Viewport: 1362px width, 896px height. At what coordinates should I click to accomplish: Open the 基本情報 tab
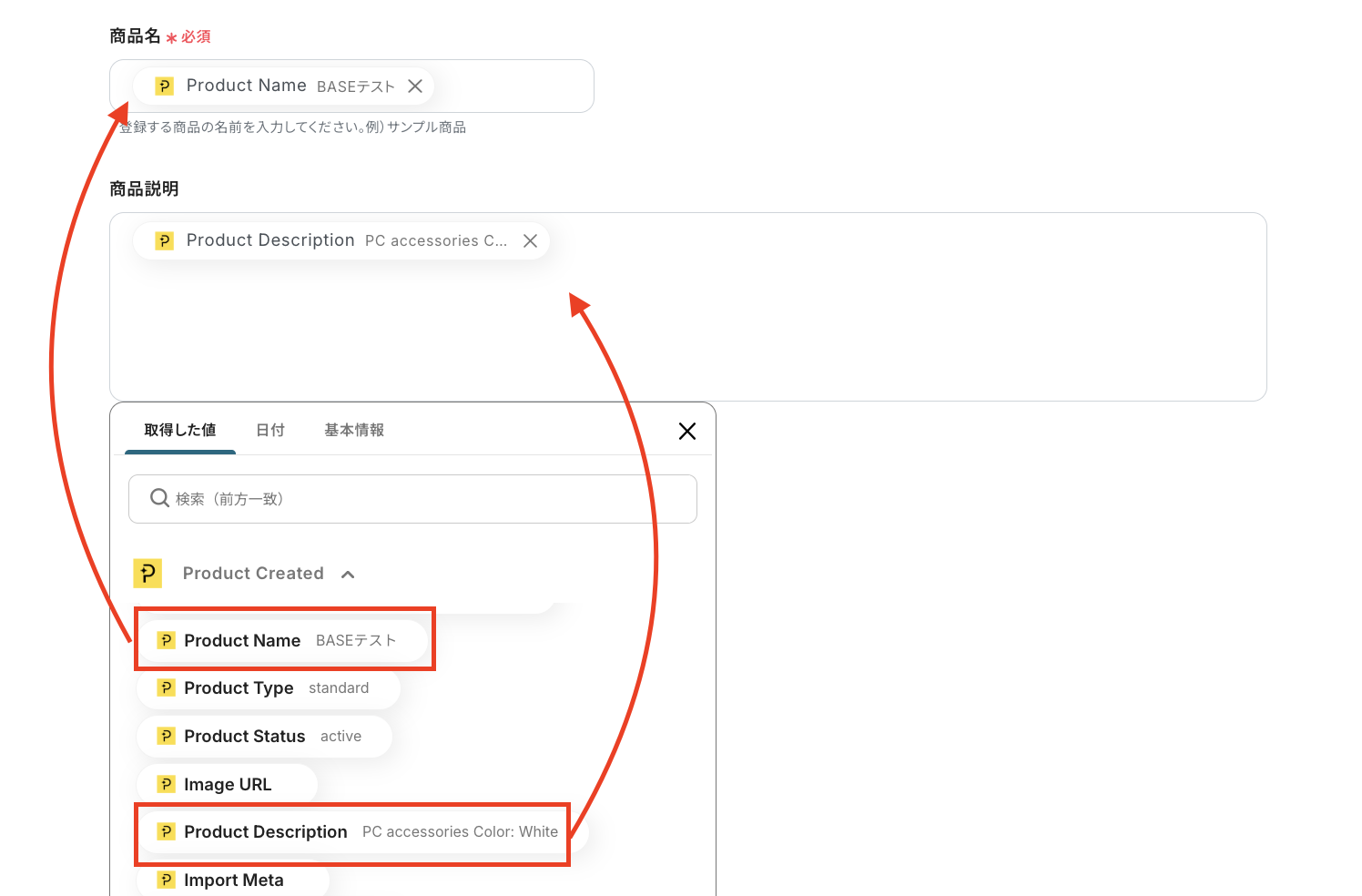[354, 430]
